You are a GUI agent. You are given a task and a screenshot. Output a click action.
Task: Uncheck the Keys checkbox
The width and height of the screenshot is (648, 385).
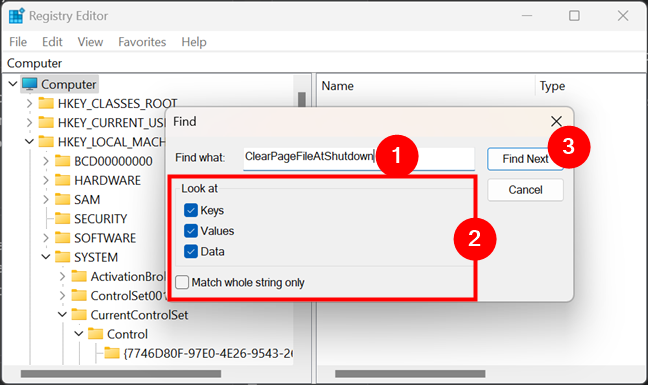(x=191, y=210)
